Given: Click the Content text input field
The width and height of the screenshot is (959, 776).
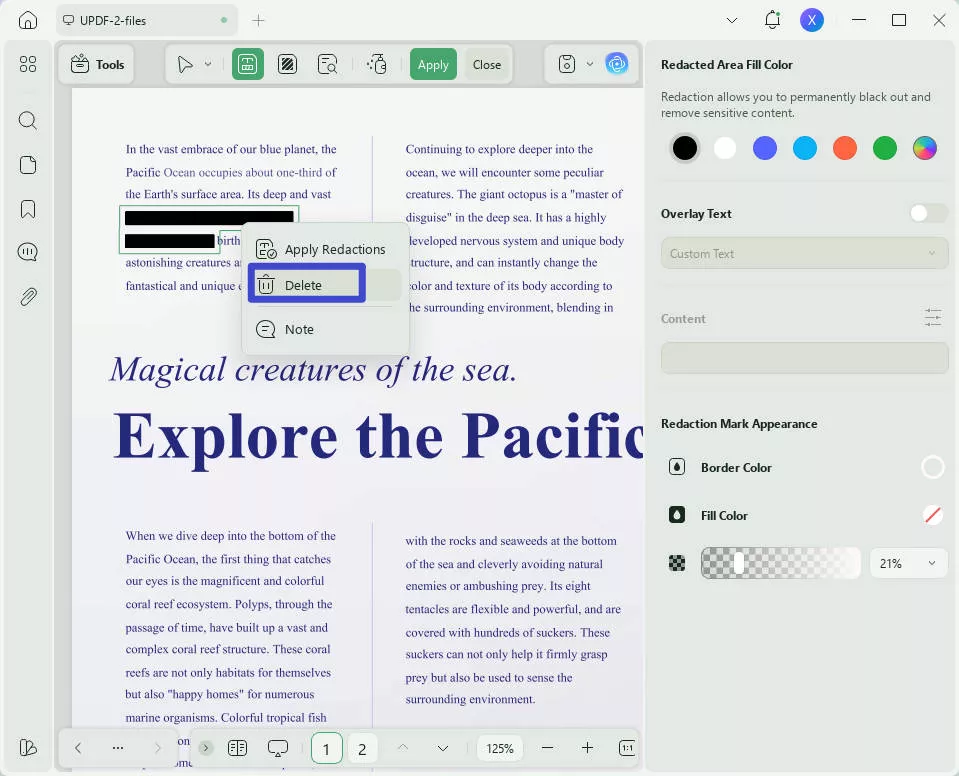Looking at the screenshot, I should tap(804, 358).
